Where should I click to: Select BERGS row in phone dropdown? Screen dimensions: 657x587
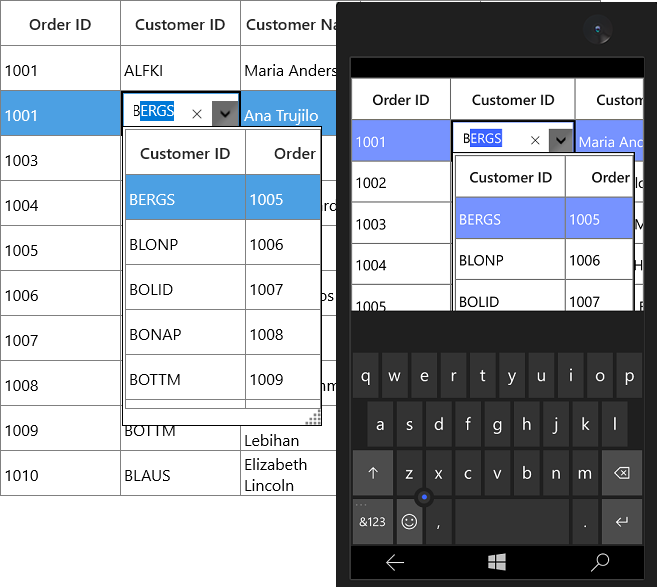pyautogui.click(x=544, y=218)
